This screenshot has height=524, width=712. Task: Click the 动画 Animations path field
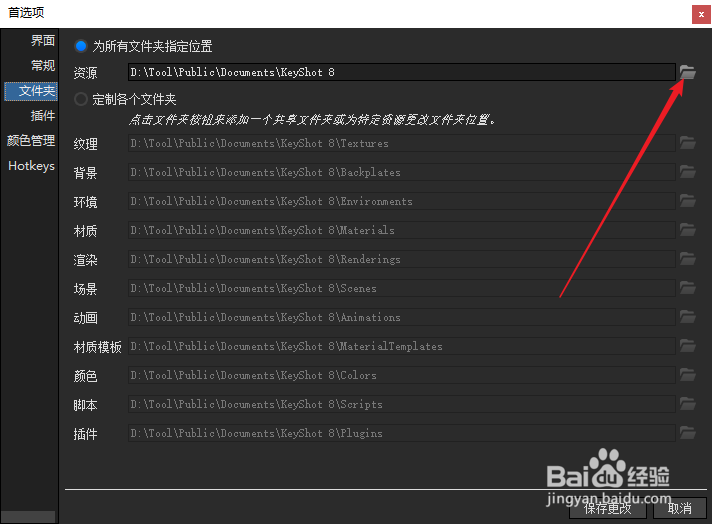[x=402, y=317]
